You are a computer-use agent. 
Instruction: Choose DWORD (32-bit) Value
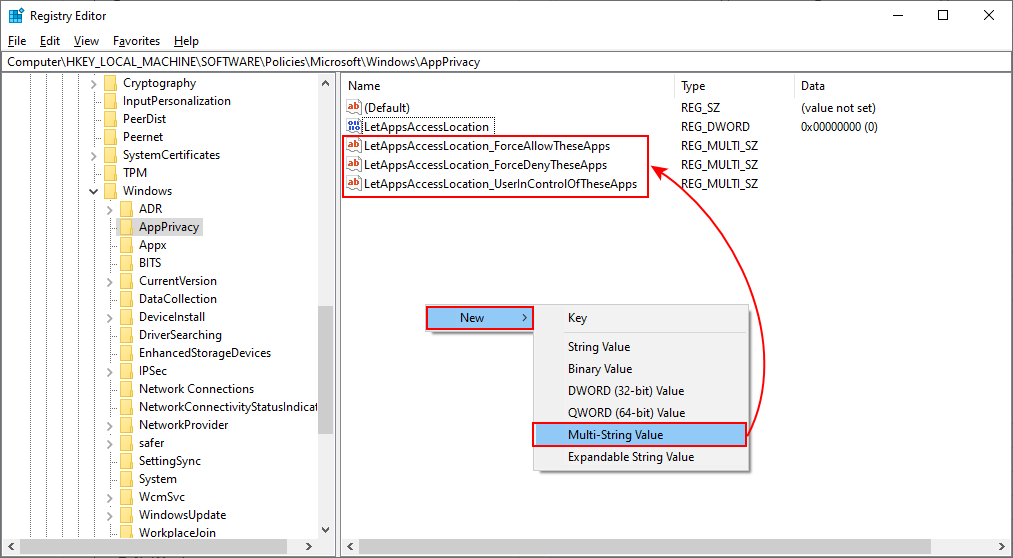point(641,391)
